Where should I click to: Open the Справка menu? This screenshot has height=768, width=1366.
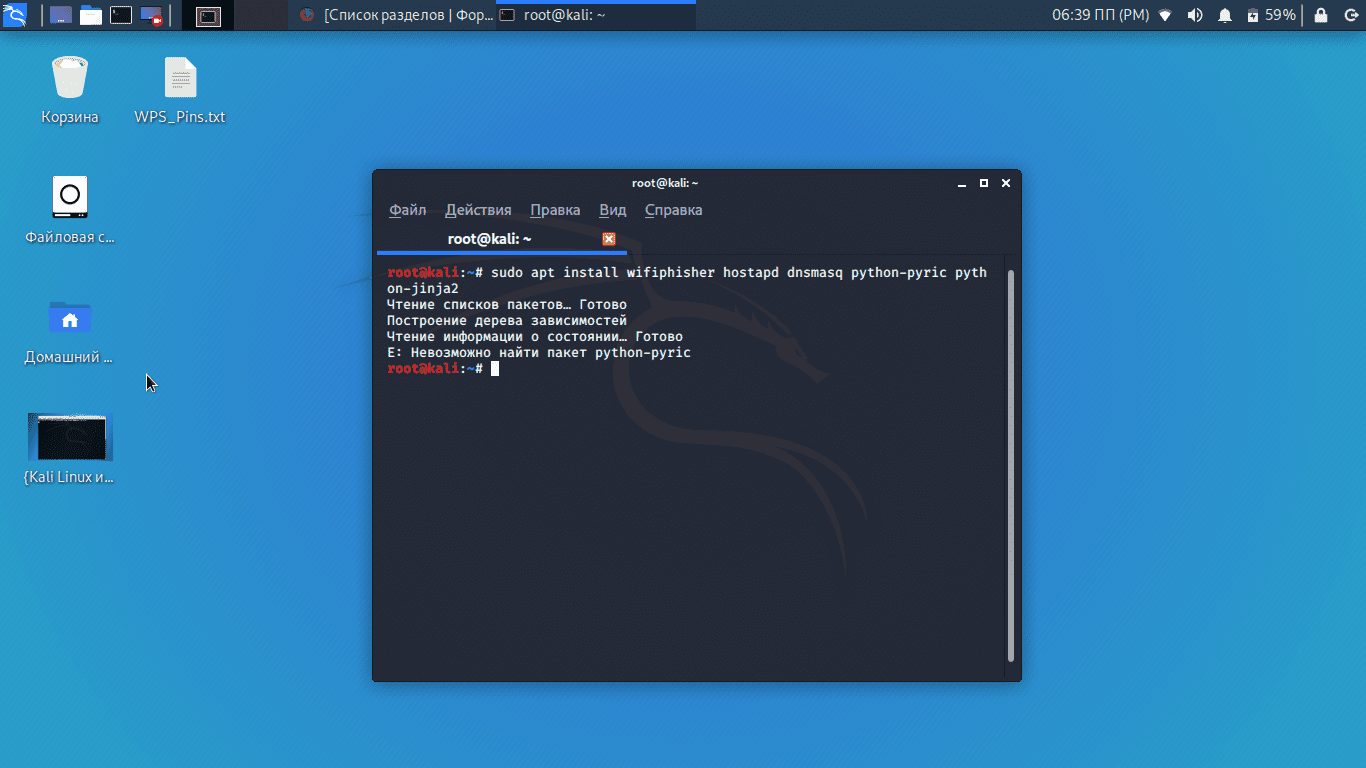coord(673,210)
